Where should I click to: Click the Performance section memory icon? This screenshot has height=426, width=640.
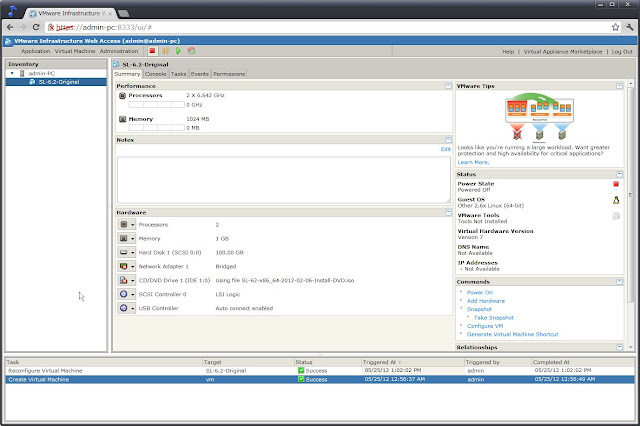coord(122,119)
